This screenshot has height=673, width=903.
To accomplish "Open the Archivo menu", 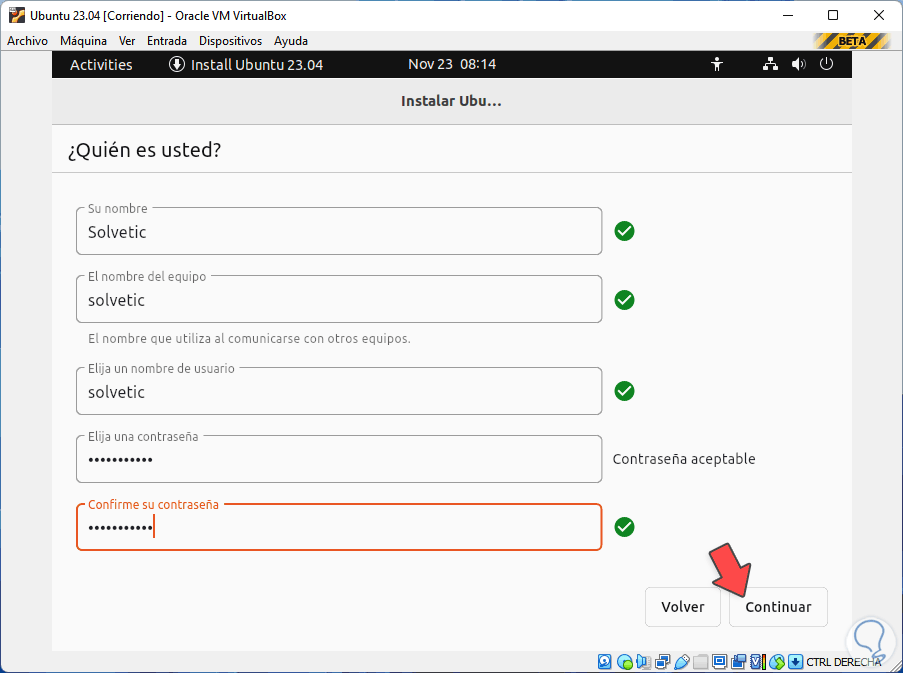I will [28, 41].
